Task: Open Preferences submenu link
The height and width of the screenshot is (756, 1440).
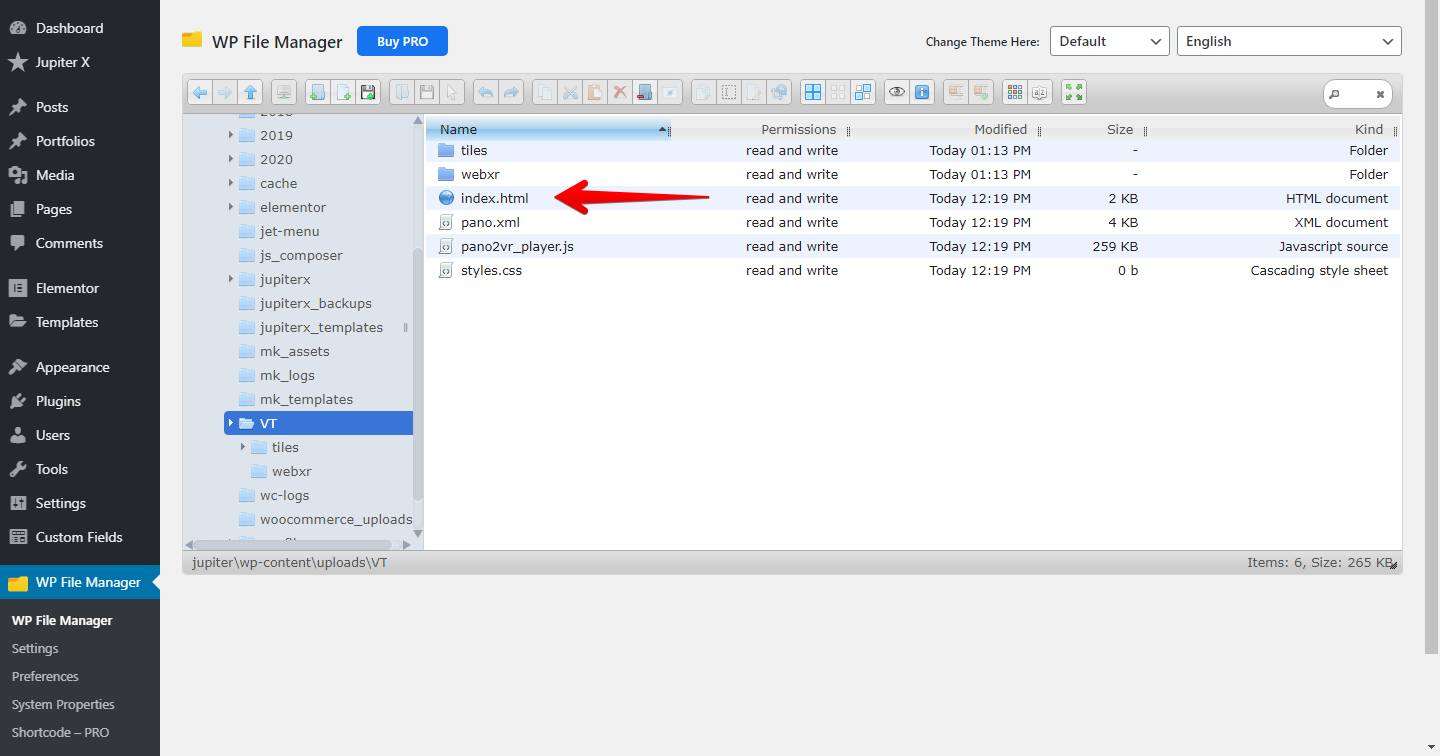Action: pyautogui.click(x=45, y=676)
